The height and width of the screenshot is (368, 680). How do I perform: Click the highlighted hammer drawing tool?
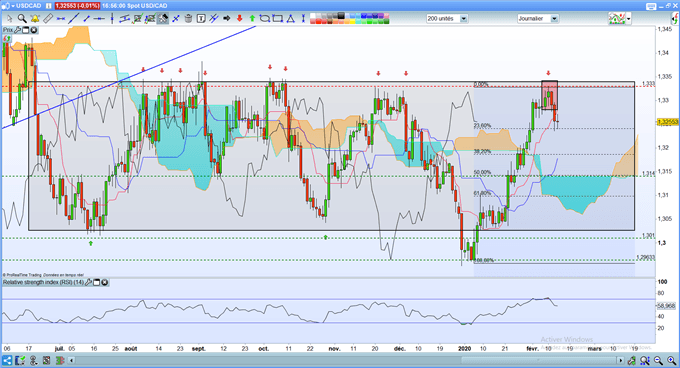pyautogui.click(x=163, y=19)
